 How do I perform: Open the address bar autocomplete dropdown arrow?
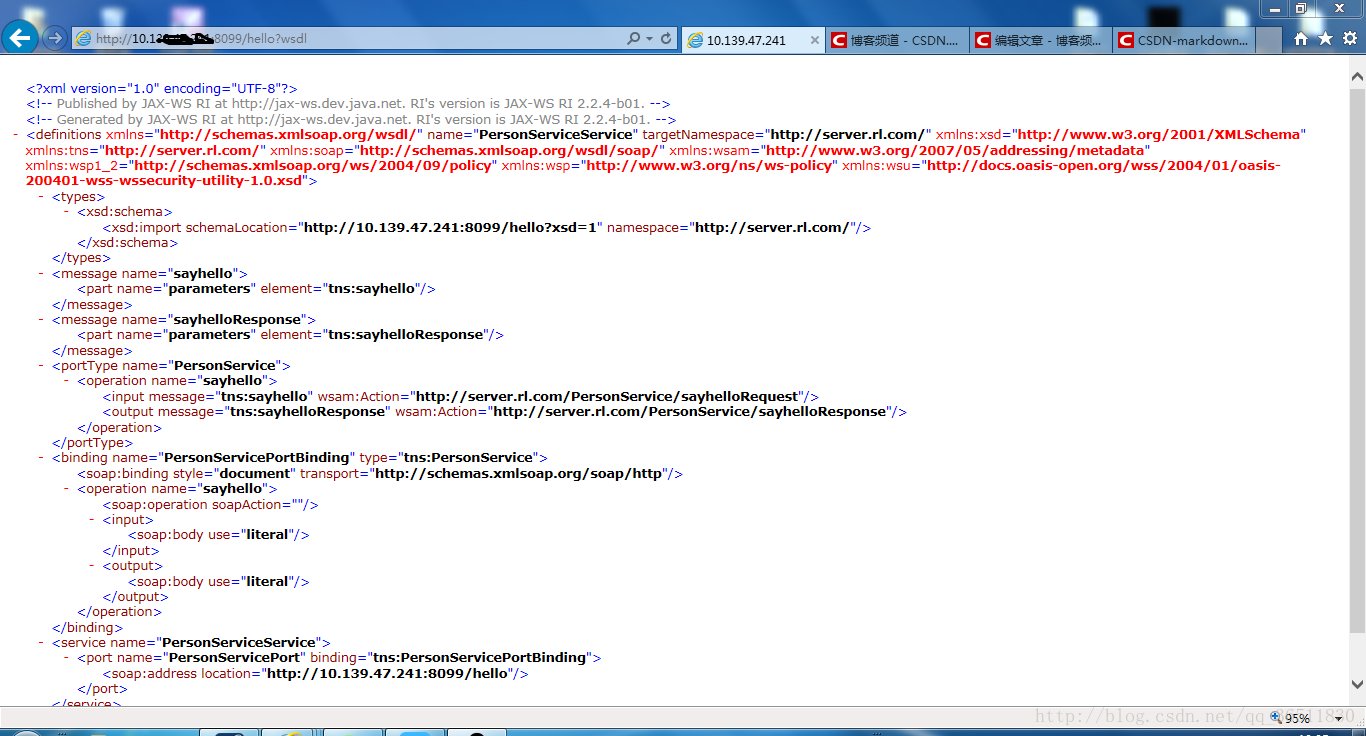coord(650,39)
